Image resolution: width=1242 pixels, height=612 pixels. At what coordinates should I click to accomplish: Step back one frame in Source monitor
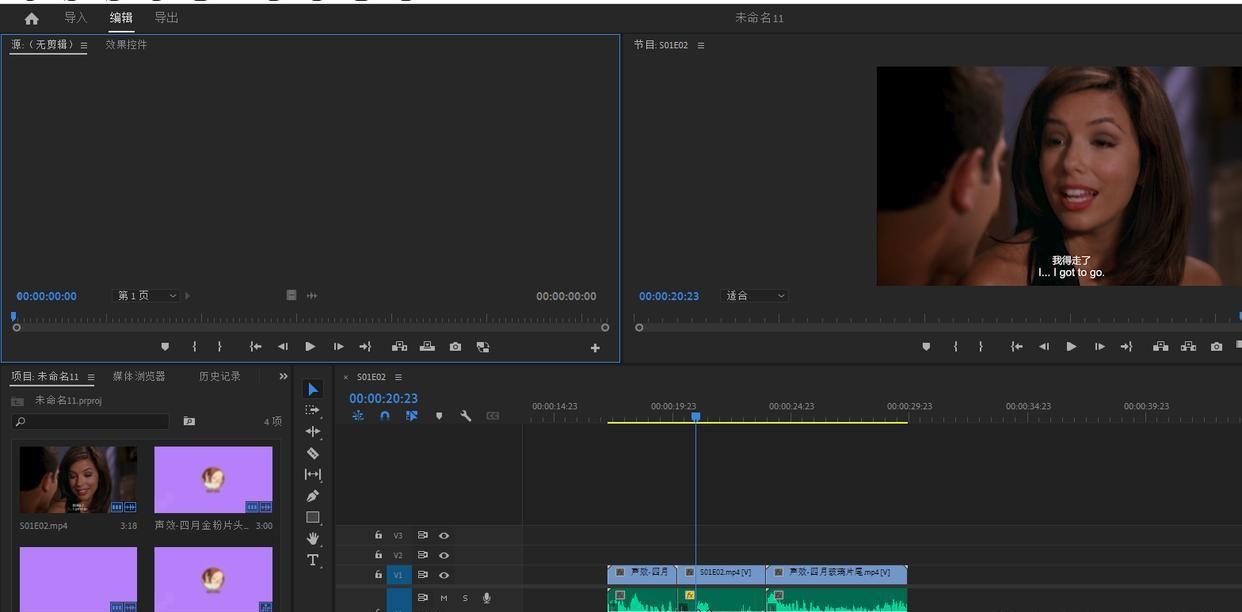coord(283,347)
